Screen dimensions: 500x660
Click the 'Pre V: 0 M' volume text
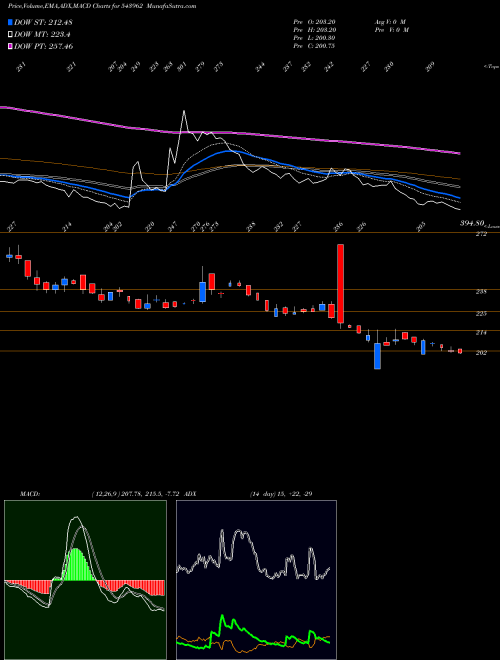[x=392, y=30]
